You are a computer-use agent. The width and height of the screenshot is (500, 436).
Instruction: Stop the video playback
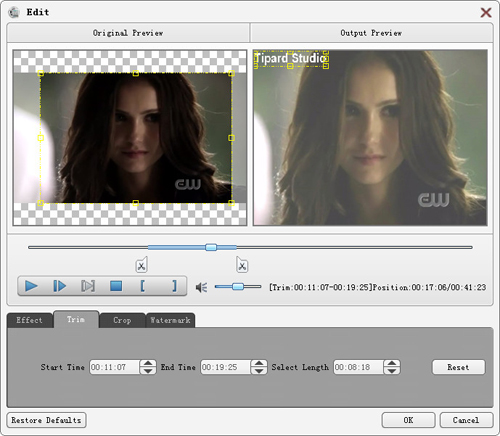coord(116,286)
